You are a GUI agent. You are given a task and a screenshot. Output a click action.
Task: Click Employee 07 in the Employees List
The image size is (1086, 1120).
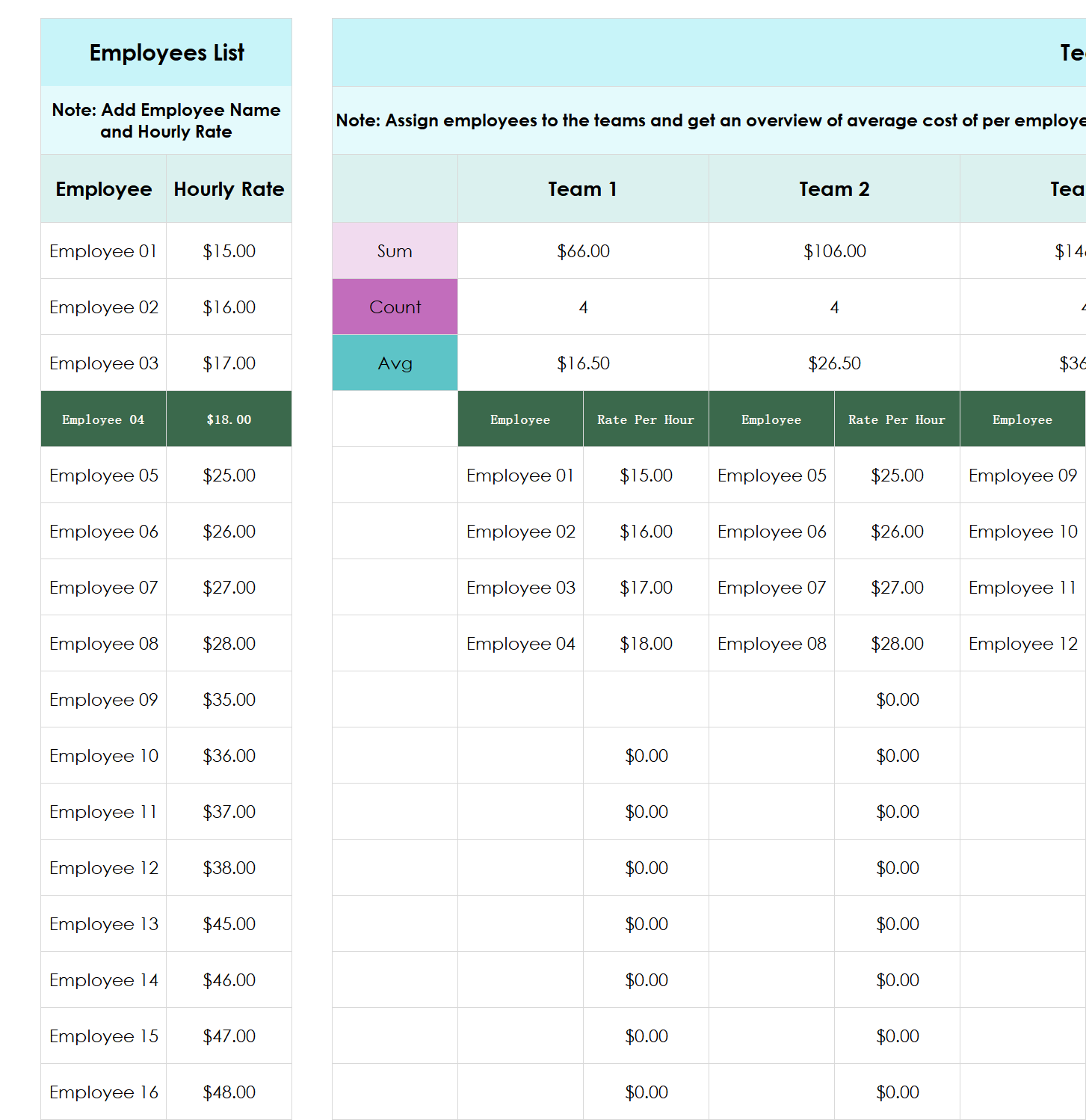click(x=103, y=587)
